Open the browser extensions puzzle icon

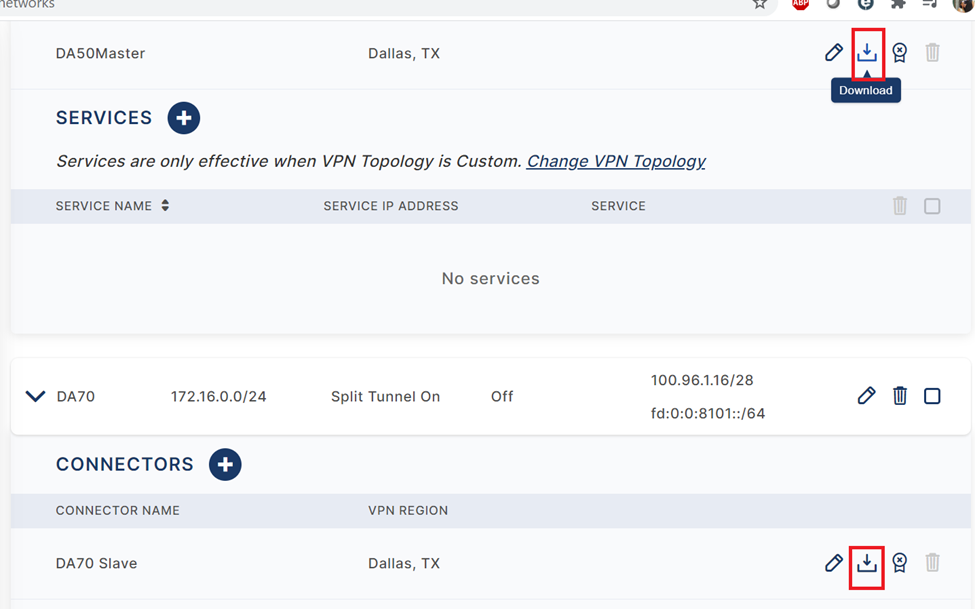click(898, 4)
